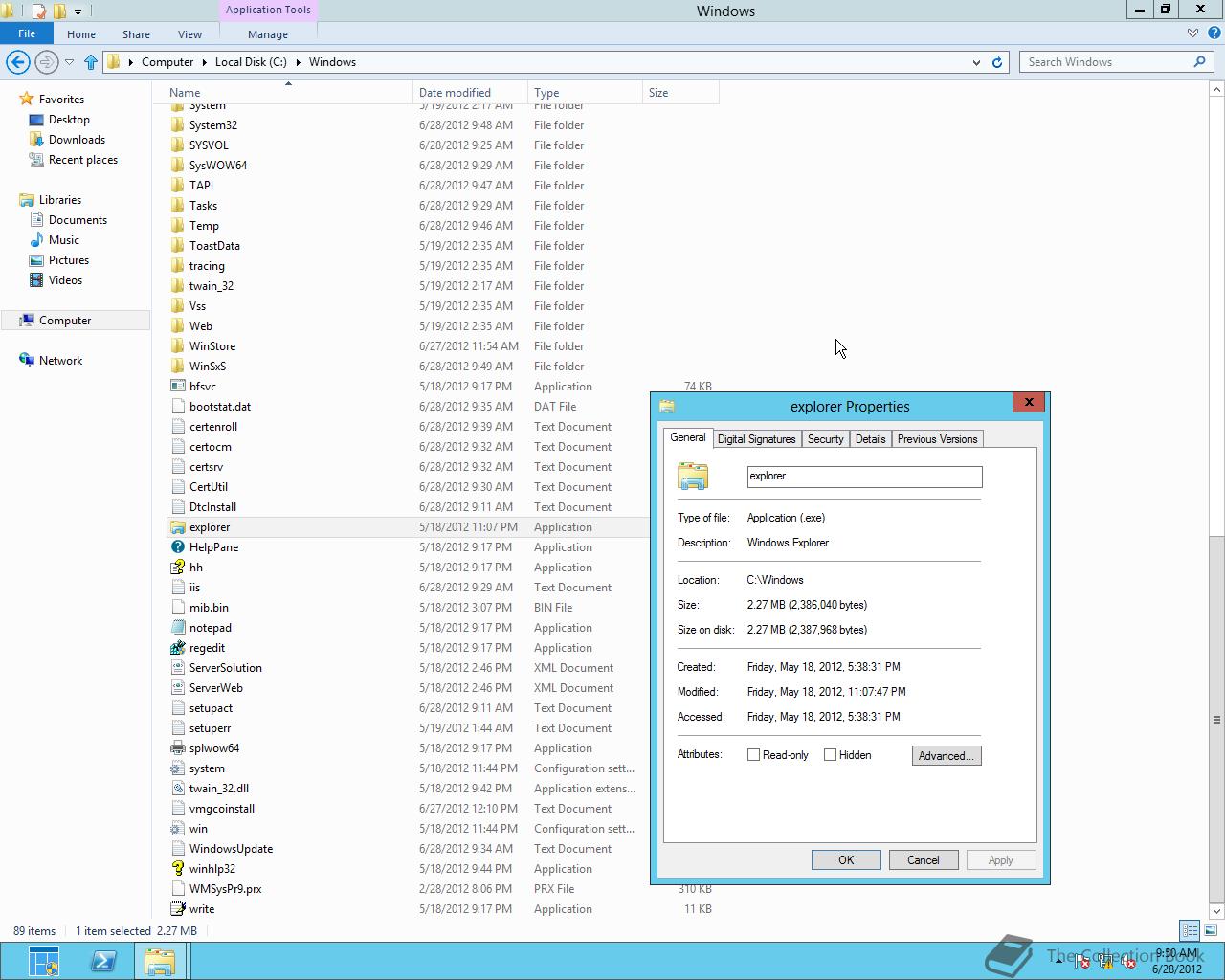Screen dimensions: 1225x980
Task: Expand the Computer breadcrumb arrow
Action: coord(204,62)
